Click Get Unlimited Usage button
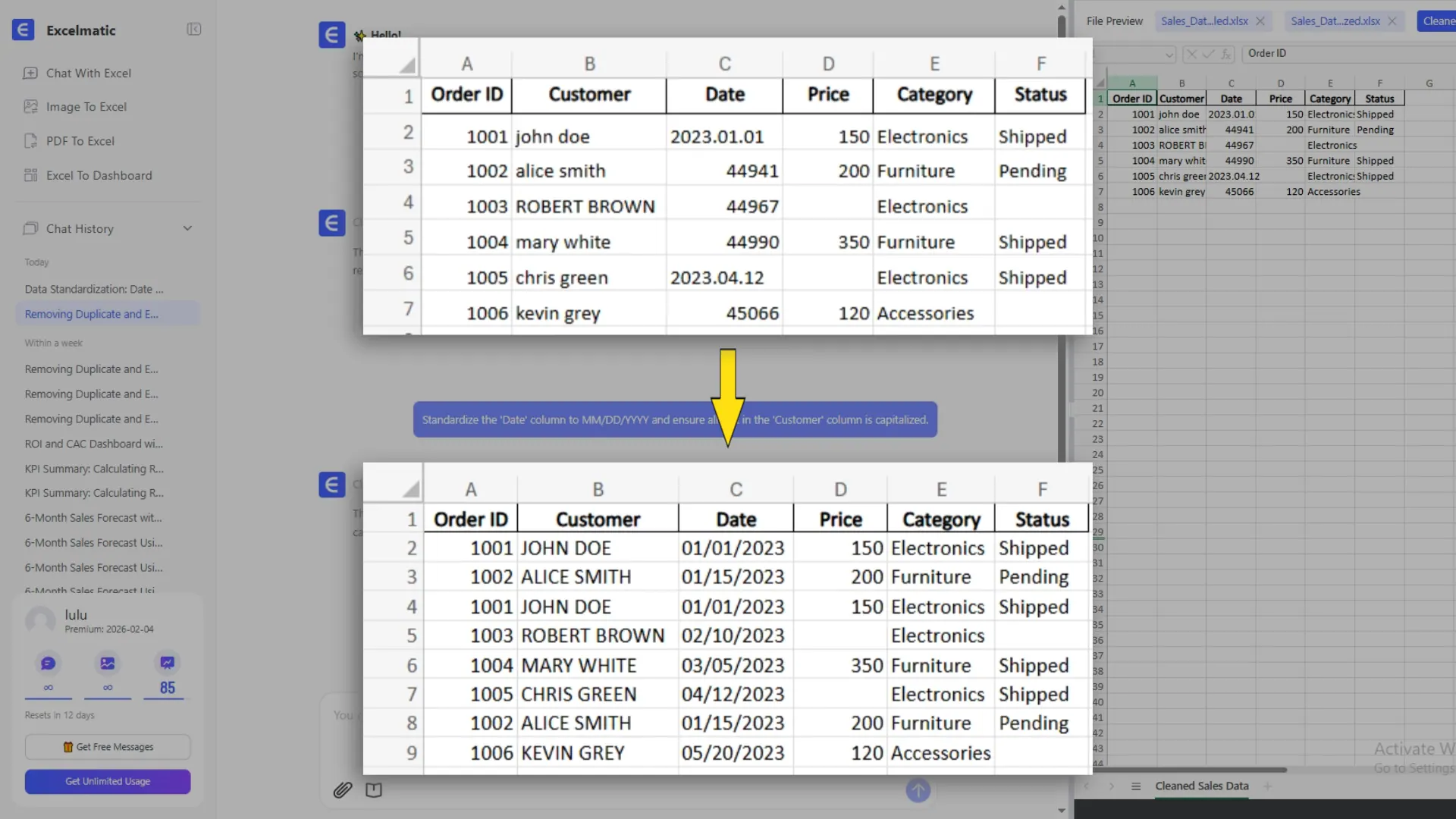The image size is (1456, 819). (x=108, y=782)
